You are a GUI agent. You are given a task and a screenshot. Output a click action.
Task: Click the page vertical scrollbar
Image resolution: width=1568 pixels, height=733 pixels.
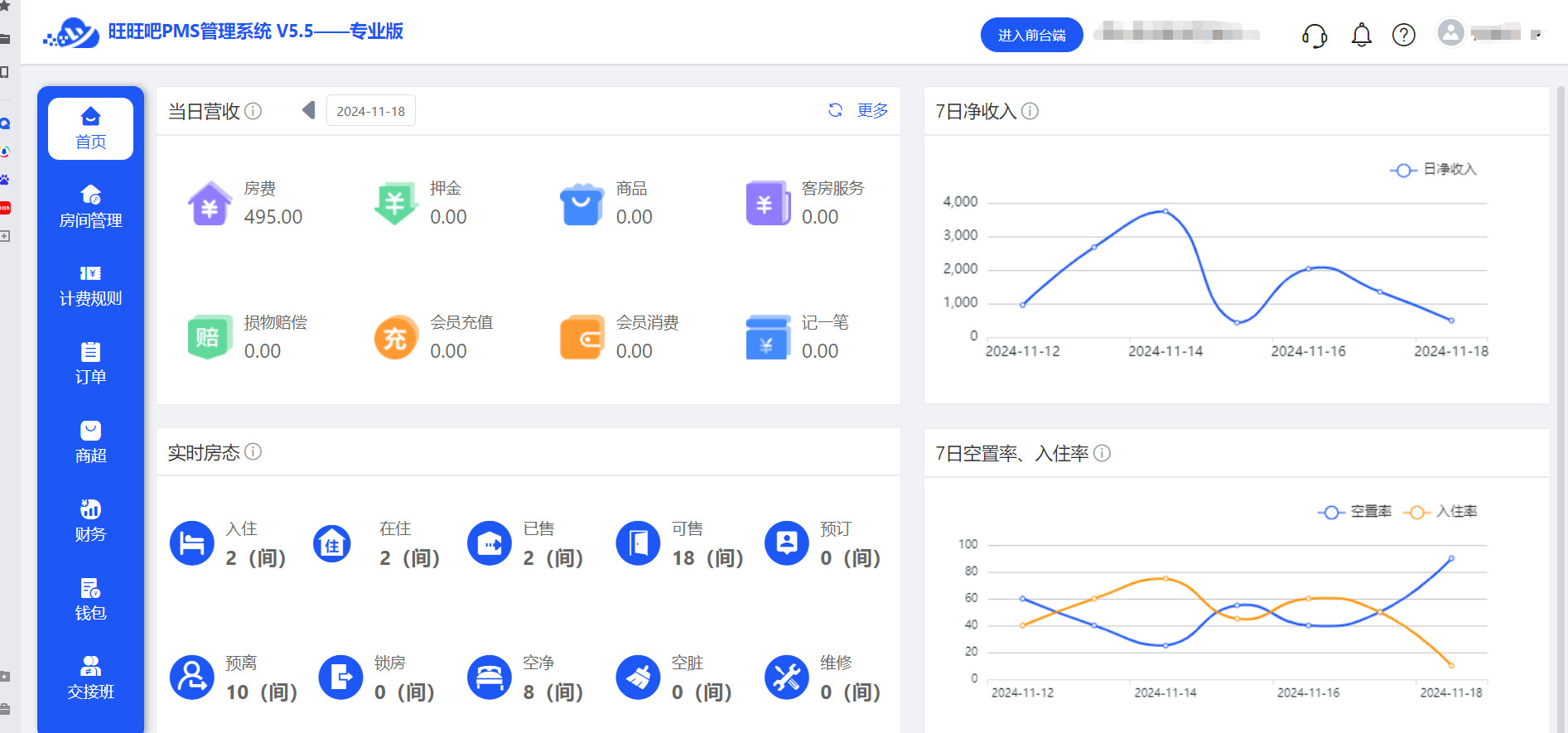[1561, 331]
